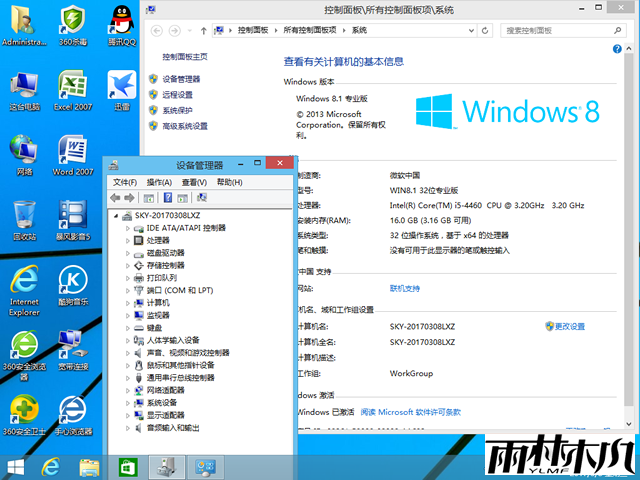Open the Windows Store taskbar icon
This screenshot has width=640, height=480.
click(x=128, y=467)
